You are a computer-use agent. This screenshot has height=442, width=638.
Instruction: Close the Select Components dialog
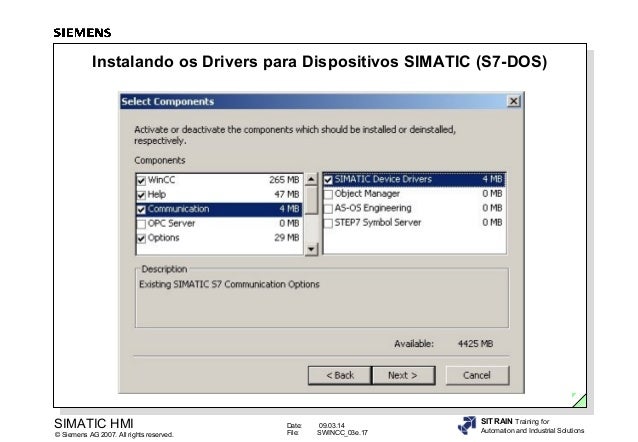514,101
